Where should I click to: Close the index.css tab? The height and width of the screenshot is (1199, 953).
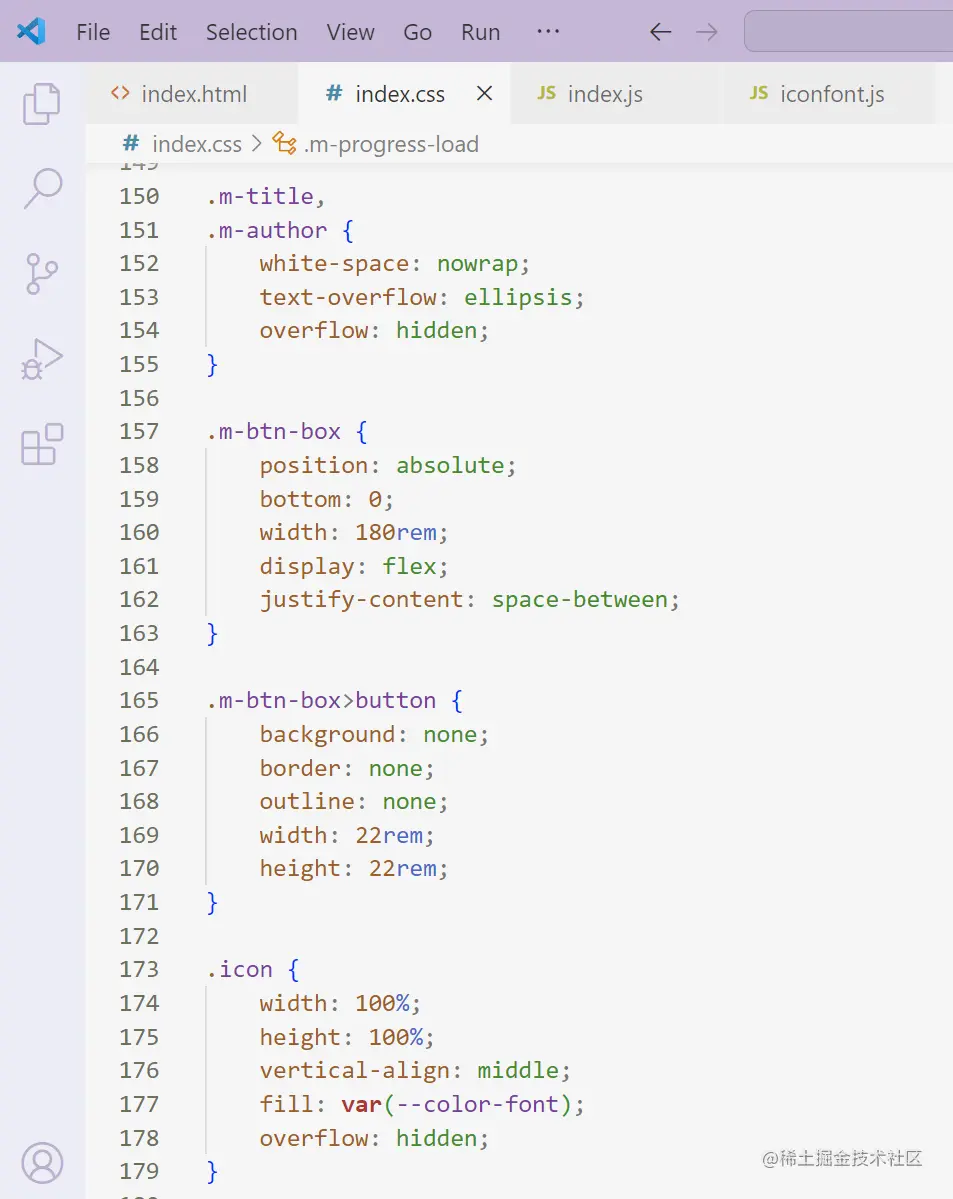(x=484, y=93)
